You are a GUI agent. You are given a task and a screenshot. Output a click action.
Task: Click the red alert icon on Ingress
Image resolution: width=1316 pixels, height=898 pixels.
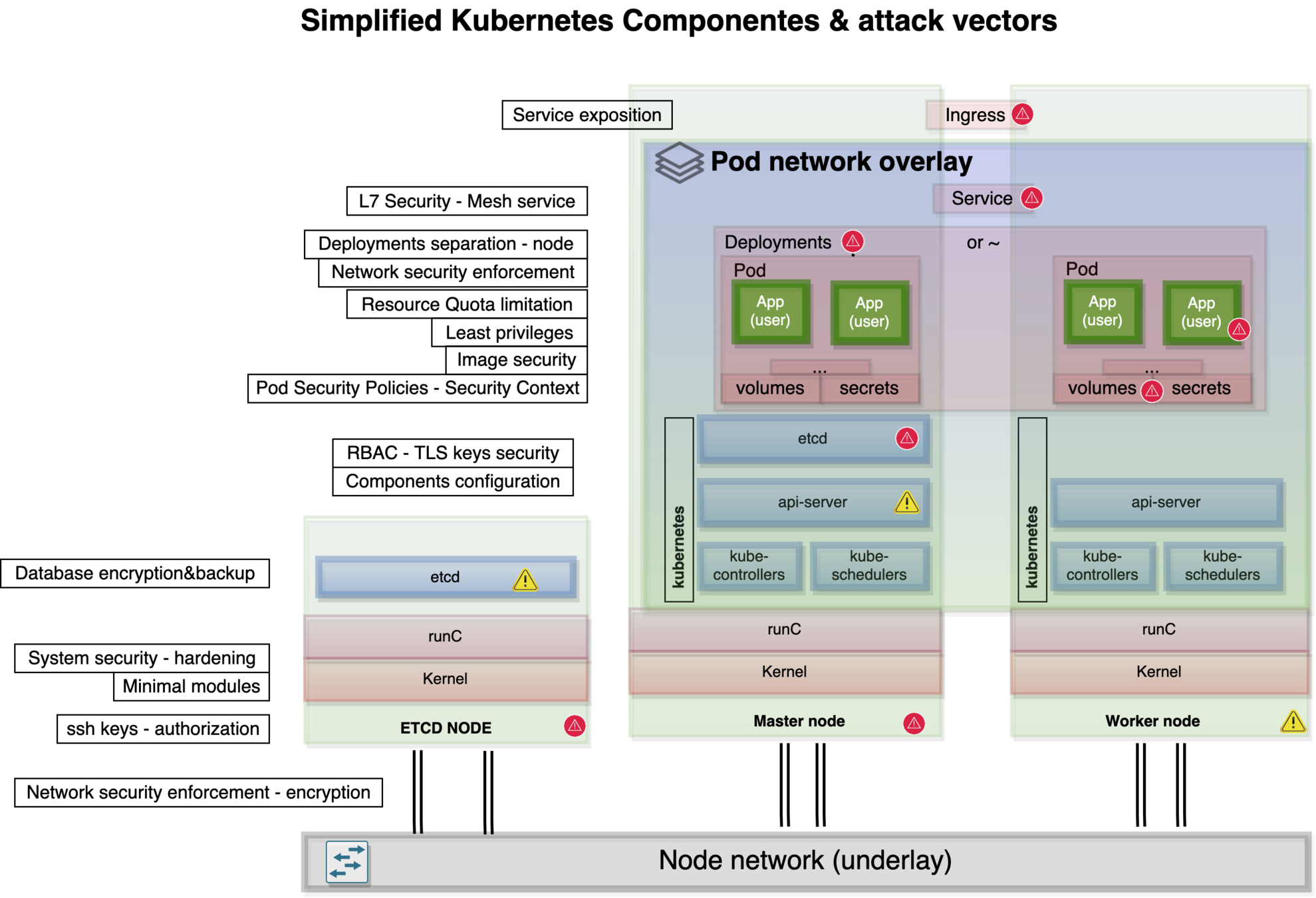point(1022,114)
